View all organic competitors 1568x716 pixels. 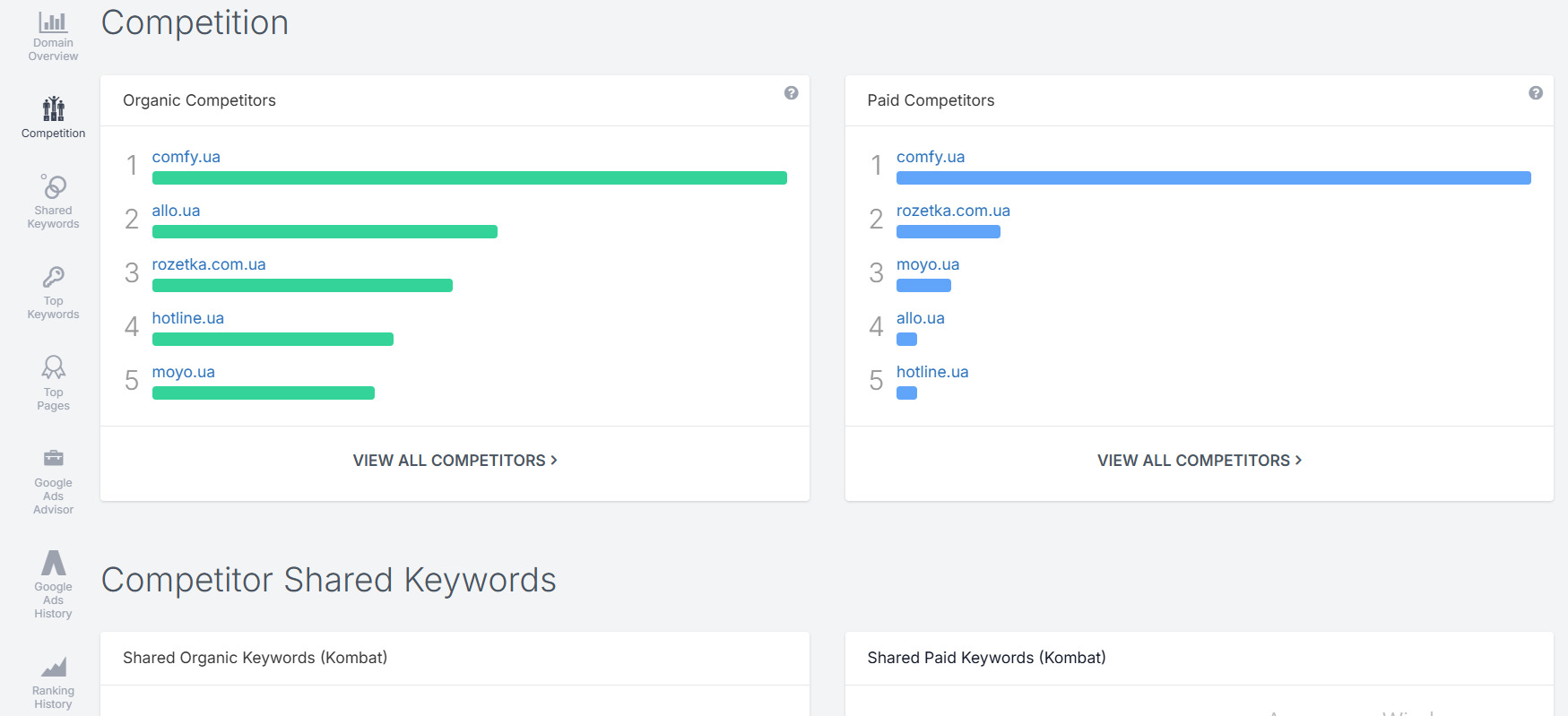tap(455, 461)
